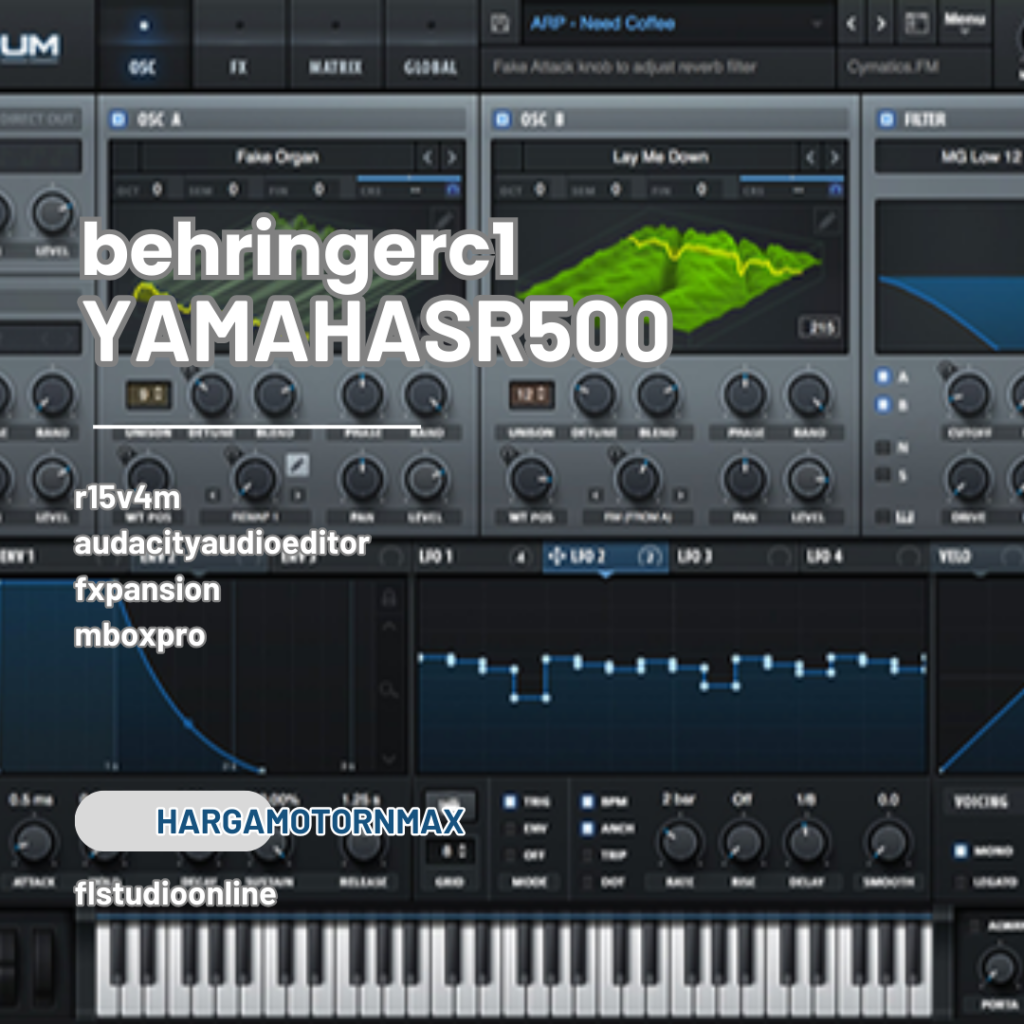Select the ENV 1 tab
This screenshot has width=1024, height=1024.
[x=65, y=557]
